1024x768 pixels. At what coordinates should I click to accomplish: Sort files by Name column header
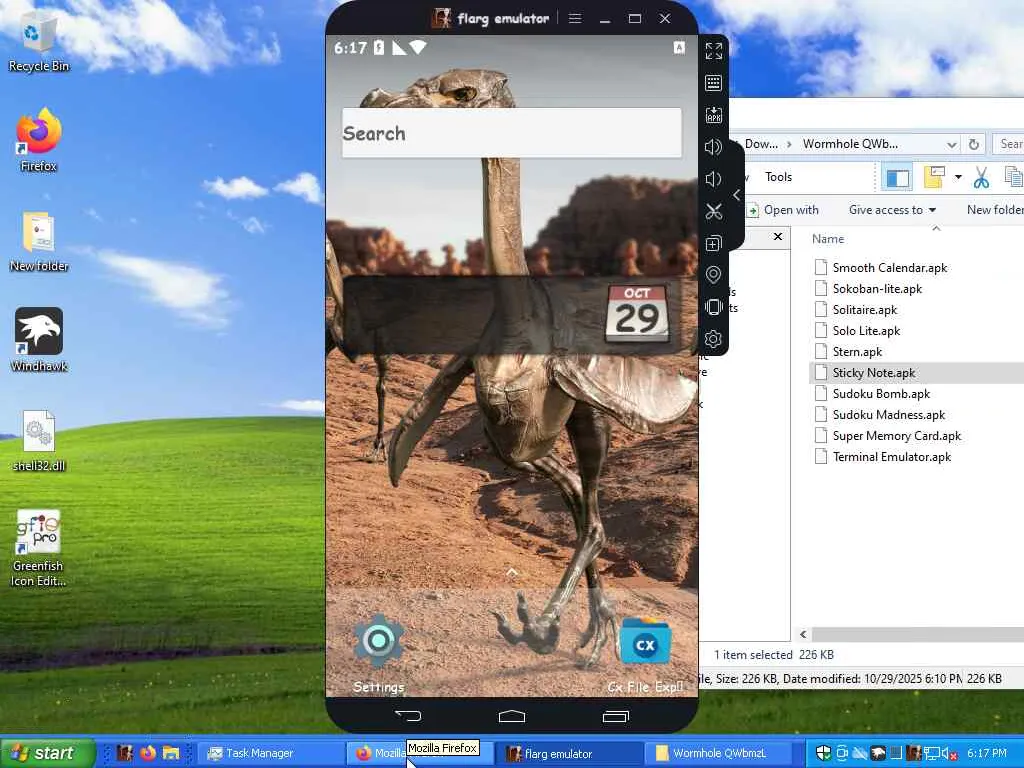[x=828, y=239]
